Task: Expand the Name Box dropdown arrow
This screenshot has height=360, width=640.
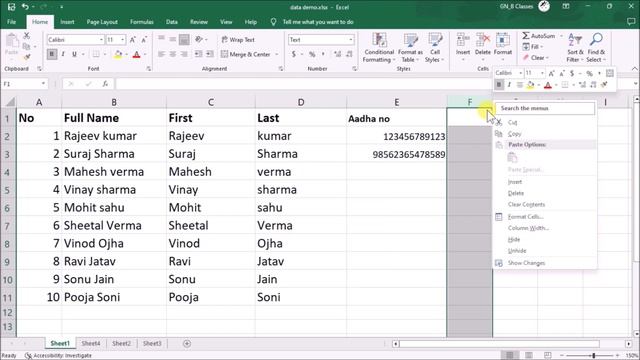Action: click(x=43, y=84)
